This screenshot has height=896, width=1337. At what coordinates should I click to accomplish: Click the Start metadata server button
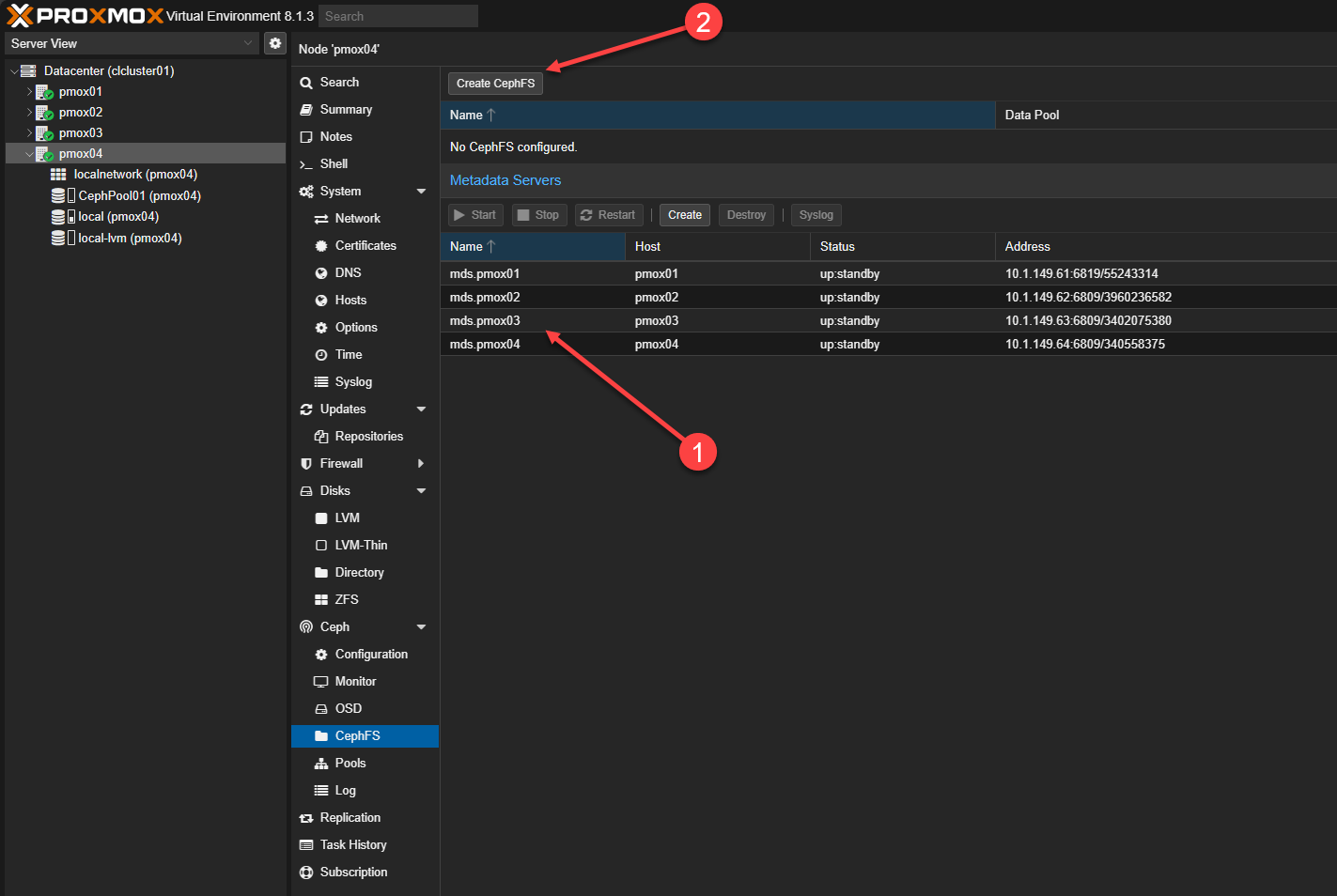click(475, 215)
